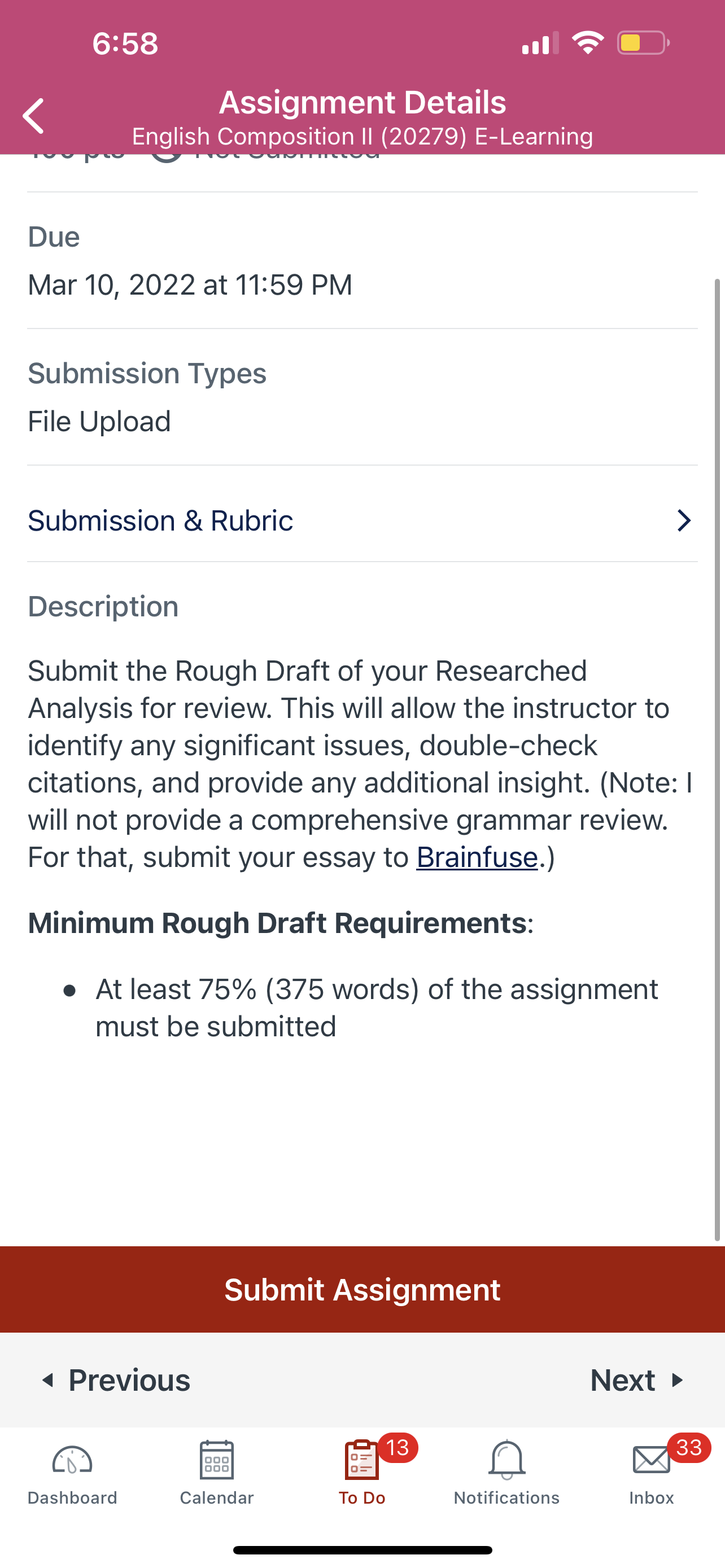Open the Notifications bell icon

(506, 1460)
